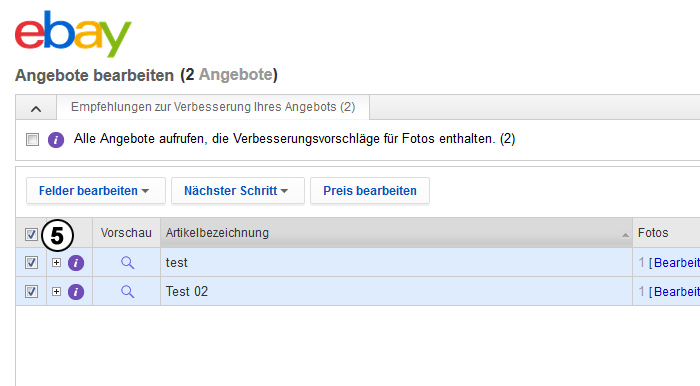The image size is (700, 386).
Task: Click the Preis bearbeiten button
Action: click(370, 191)
